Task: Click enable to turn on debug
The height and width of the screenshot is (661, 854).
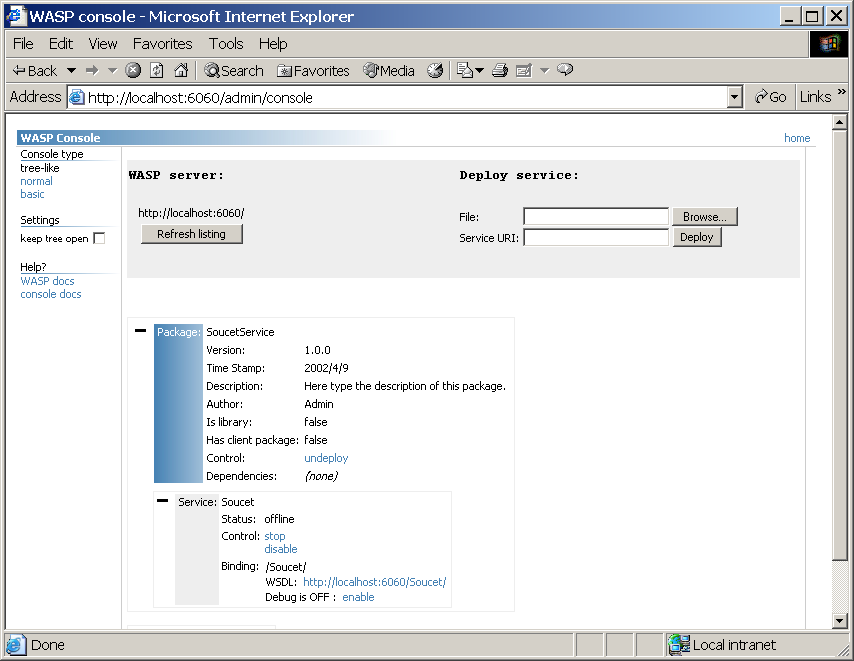Action: [x=358, y=597]
